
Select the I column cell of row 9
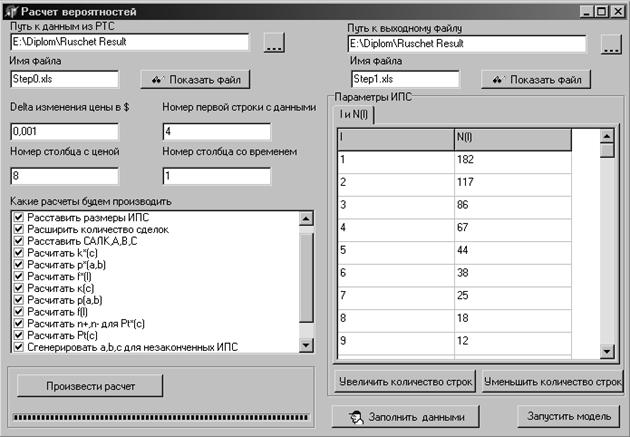[396, 343]
